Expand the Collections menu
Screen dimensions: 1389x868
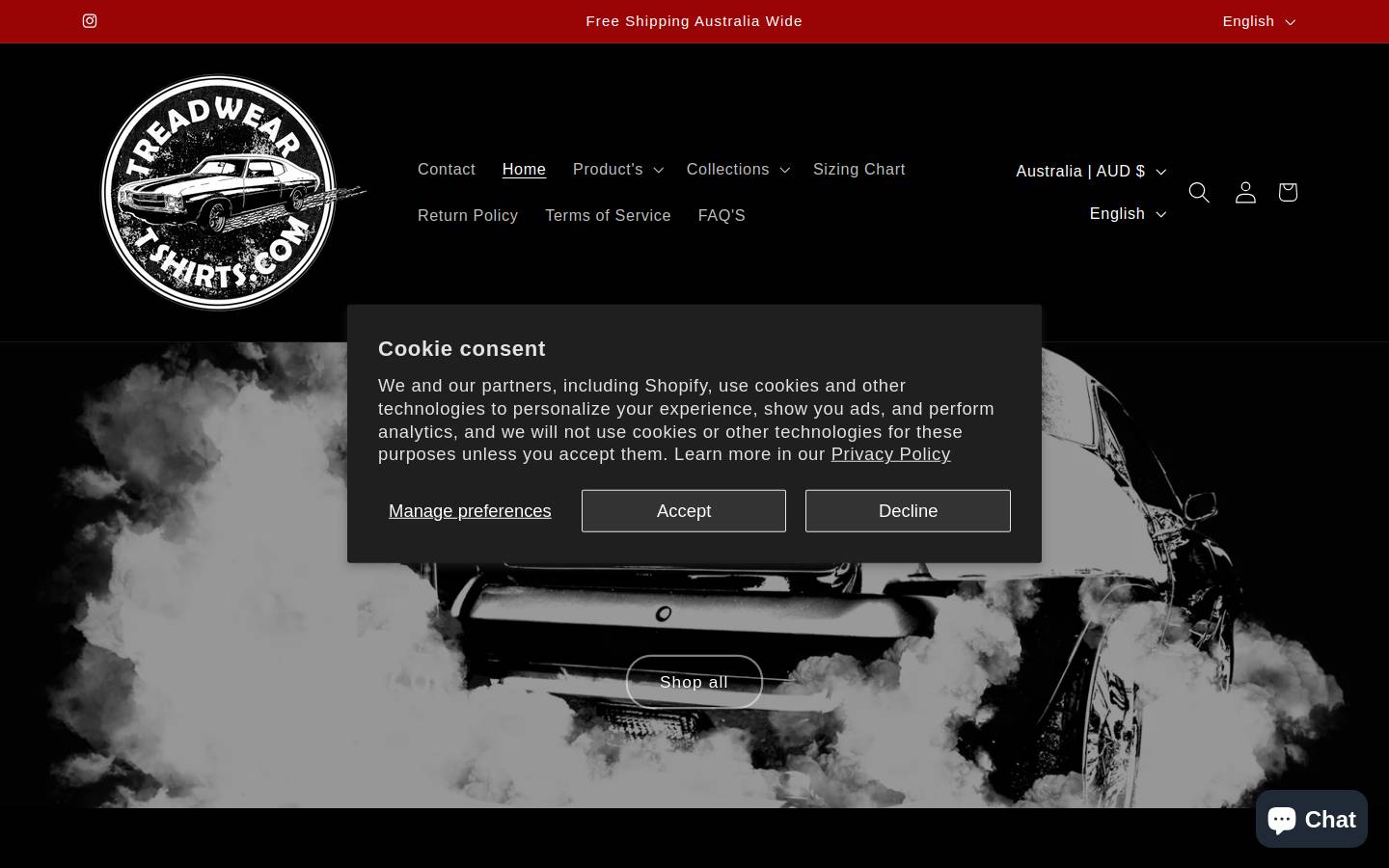(738, 169)
